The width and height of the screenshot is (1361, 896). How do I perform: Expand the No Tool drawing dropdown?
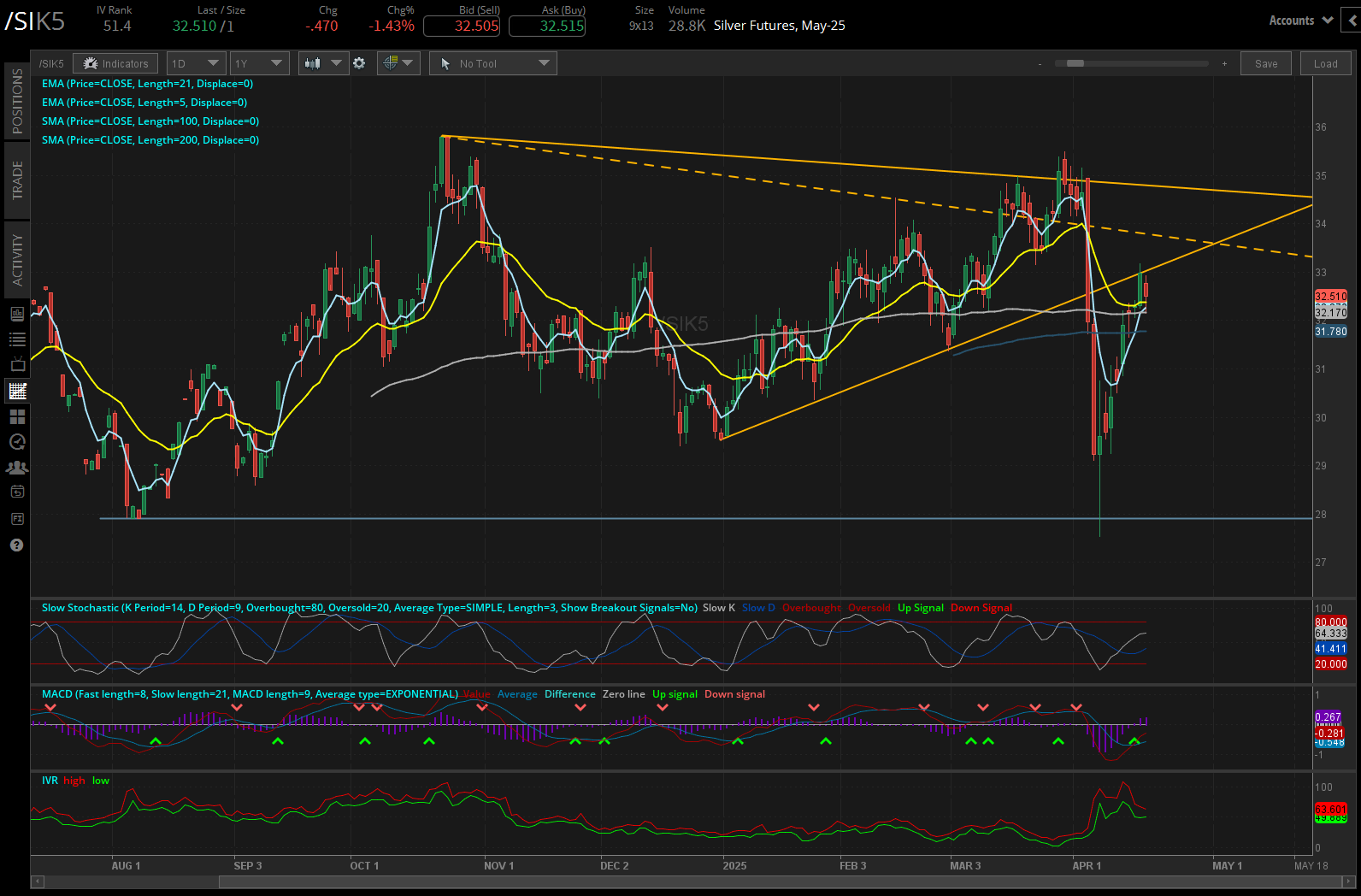[493, 63]
